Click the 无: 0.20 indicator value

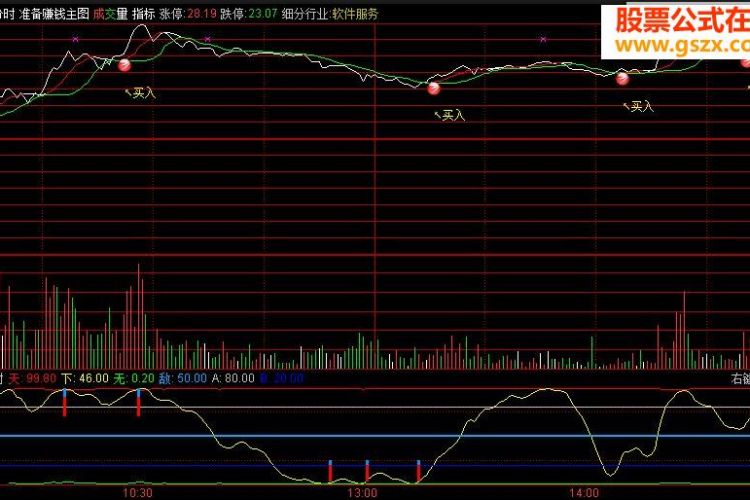coord(133,378)
